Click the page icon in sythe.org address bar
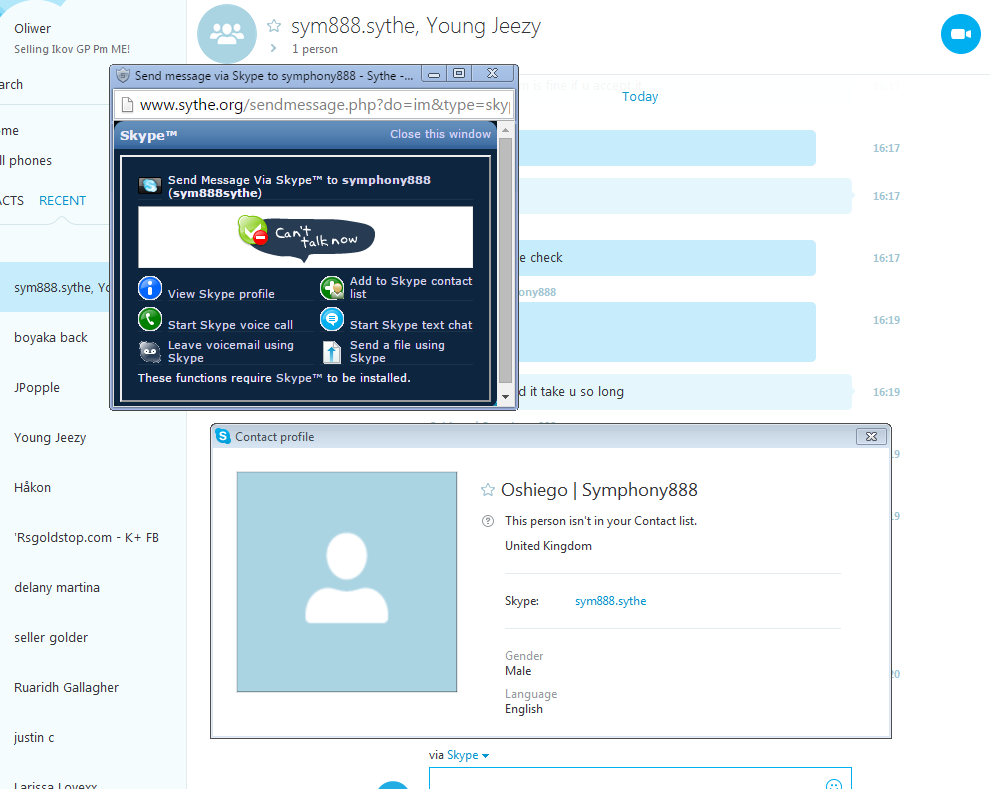Screen dimensions: 990x789 [x=127, y=105]
